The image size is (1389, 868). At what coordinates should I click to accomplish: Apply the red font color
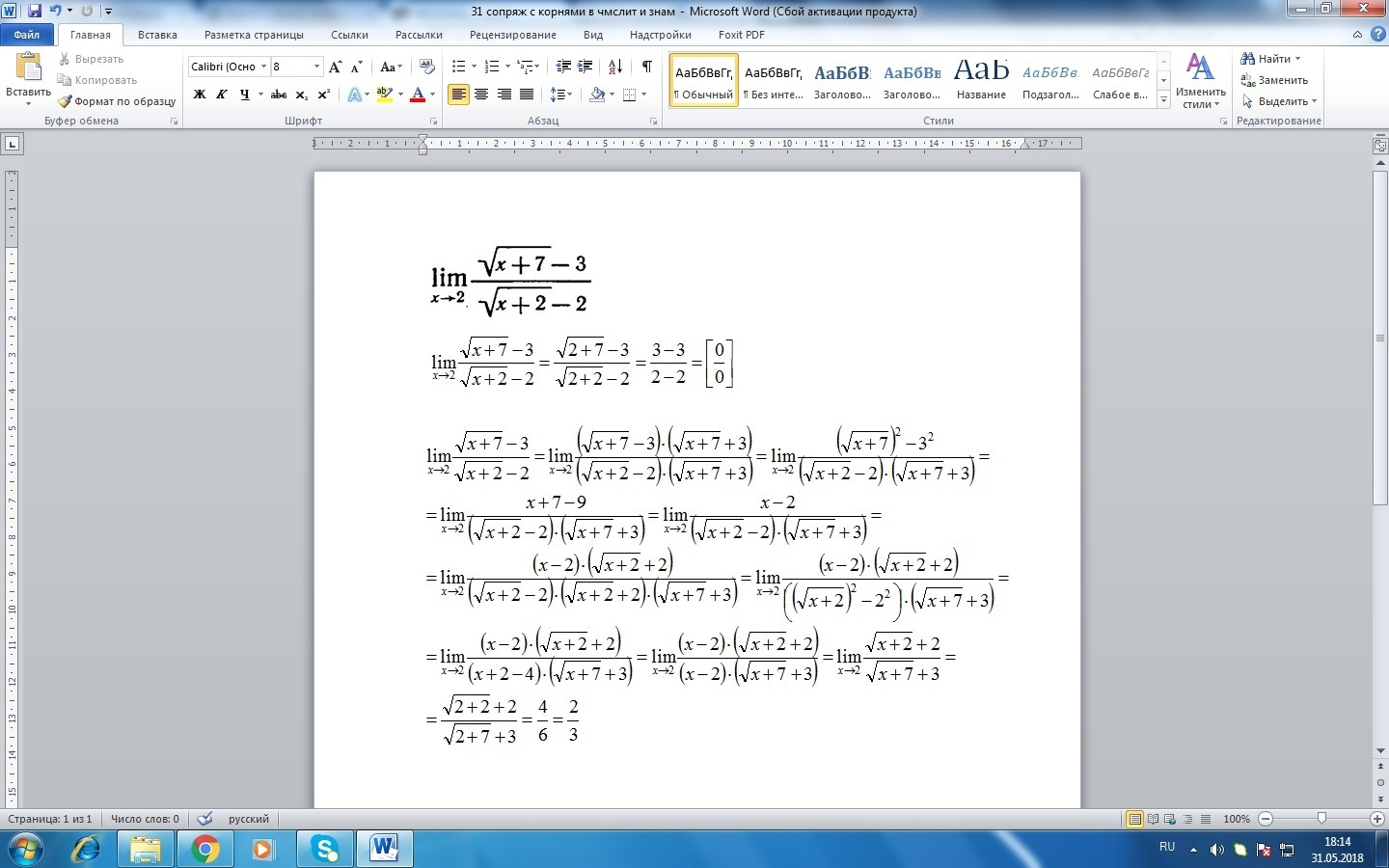(x=418, y=95)
